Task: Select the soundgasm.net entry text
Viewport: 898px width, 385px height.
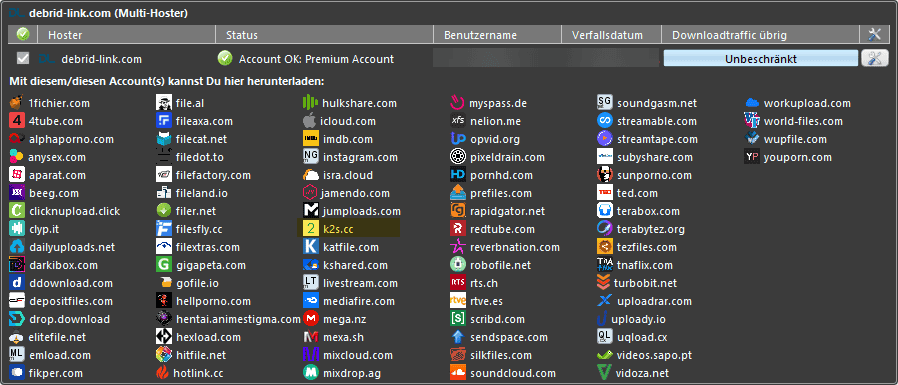Action: [x=657, y=104]
